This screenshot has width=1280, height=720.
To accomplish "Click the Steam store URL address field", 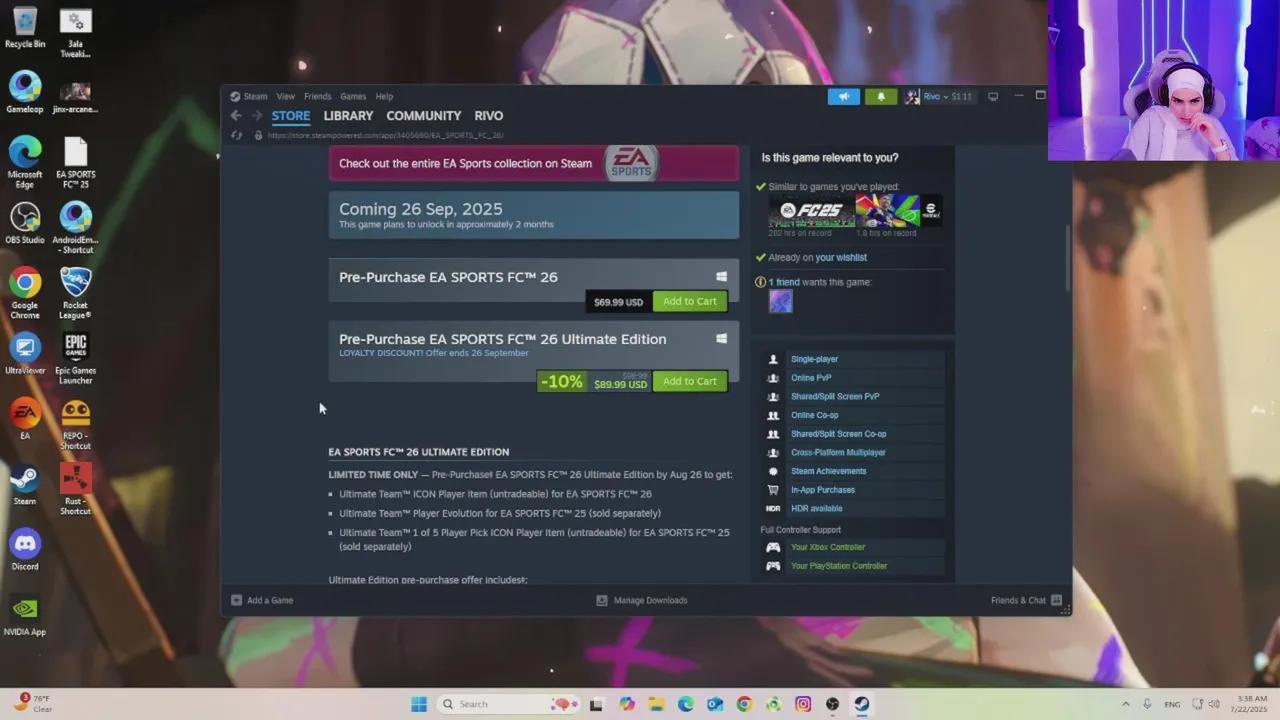I will (x=386, y=135).
